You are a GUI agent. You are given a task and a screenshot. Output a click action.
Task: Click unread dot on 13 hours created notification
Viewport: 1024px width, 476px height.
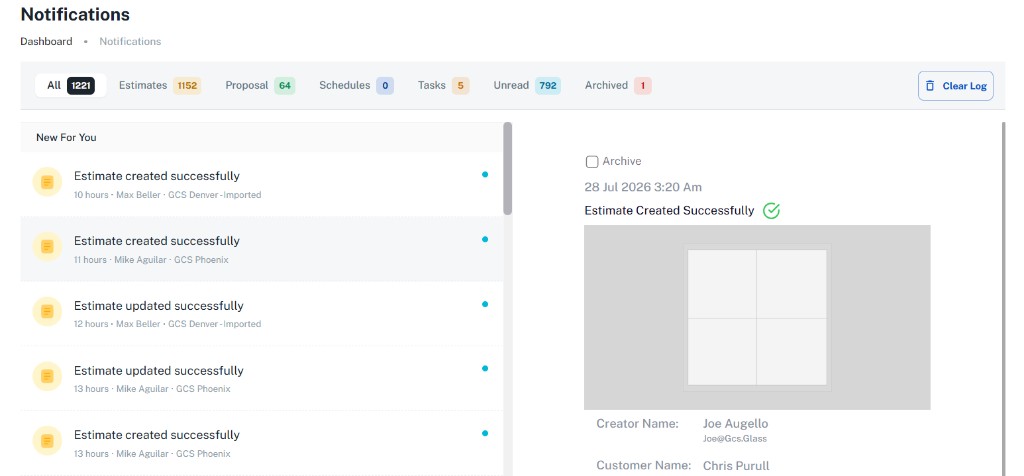click(485, 433)
